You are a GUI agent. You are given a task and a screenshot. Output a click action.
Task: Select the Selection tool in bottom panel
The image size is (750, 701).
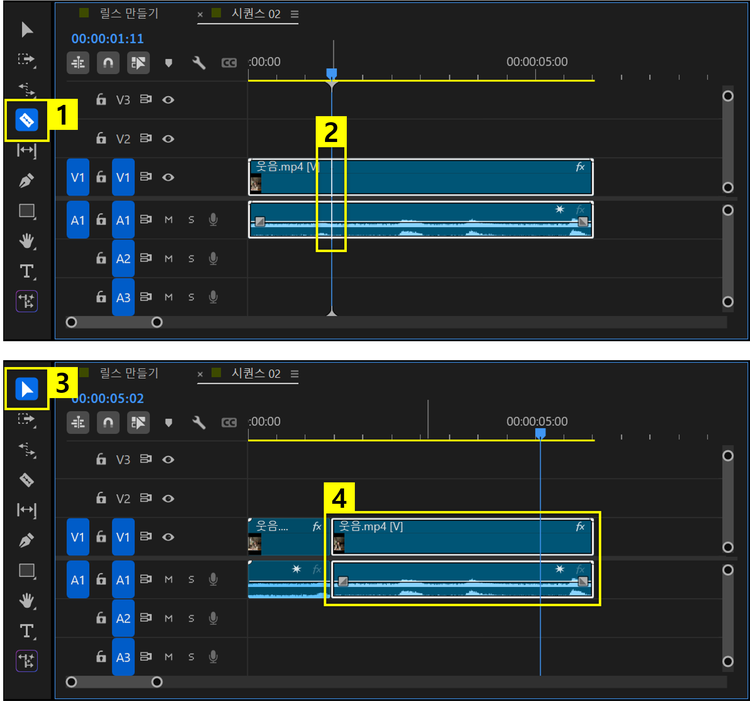tap(27, 389)
